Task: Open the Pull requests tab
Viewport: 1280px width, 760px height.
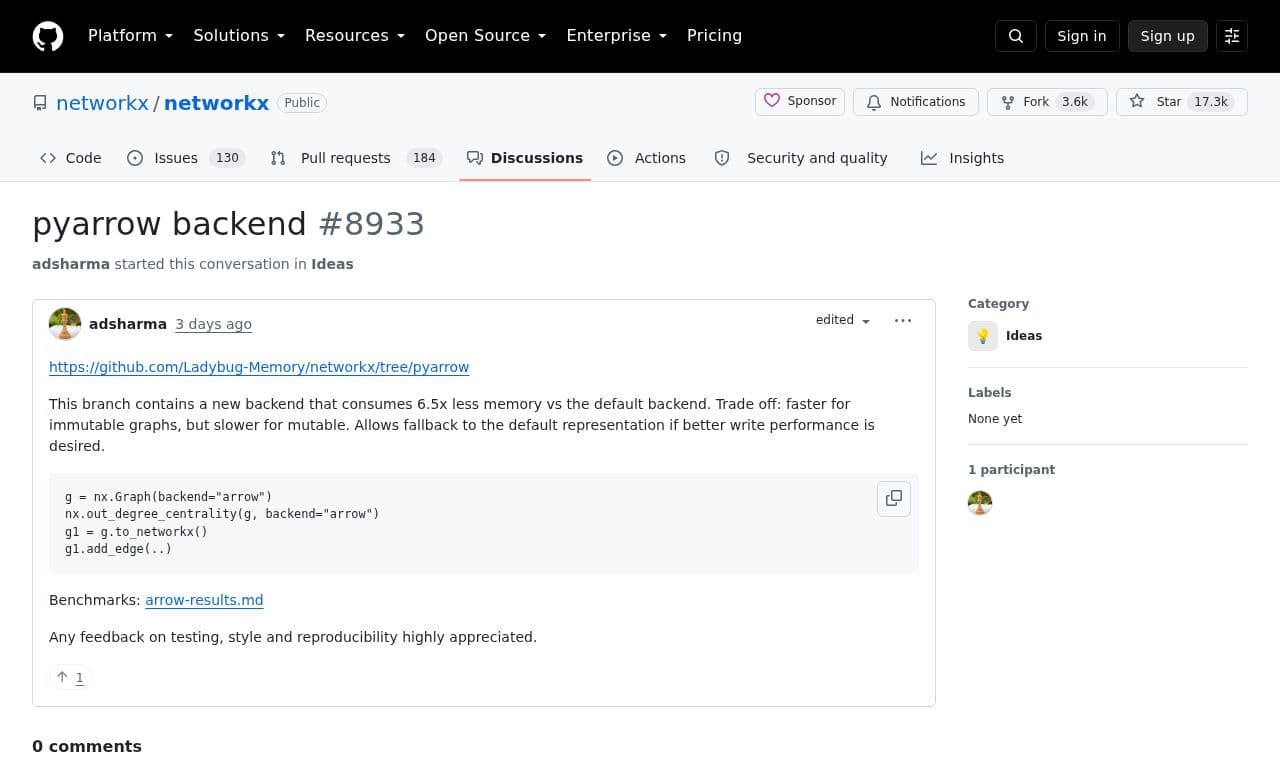Action: tap(356, 158)
